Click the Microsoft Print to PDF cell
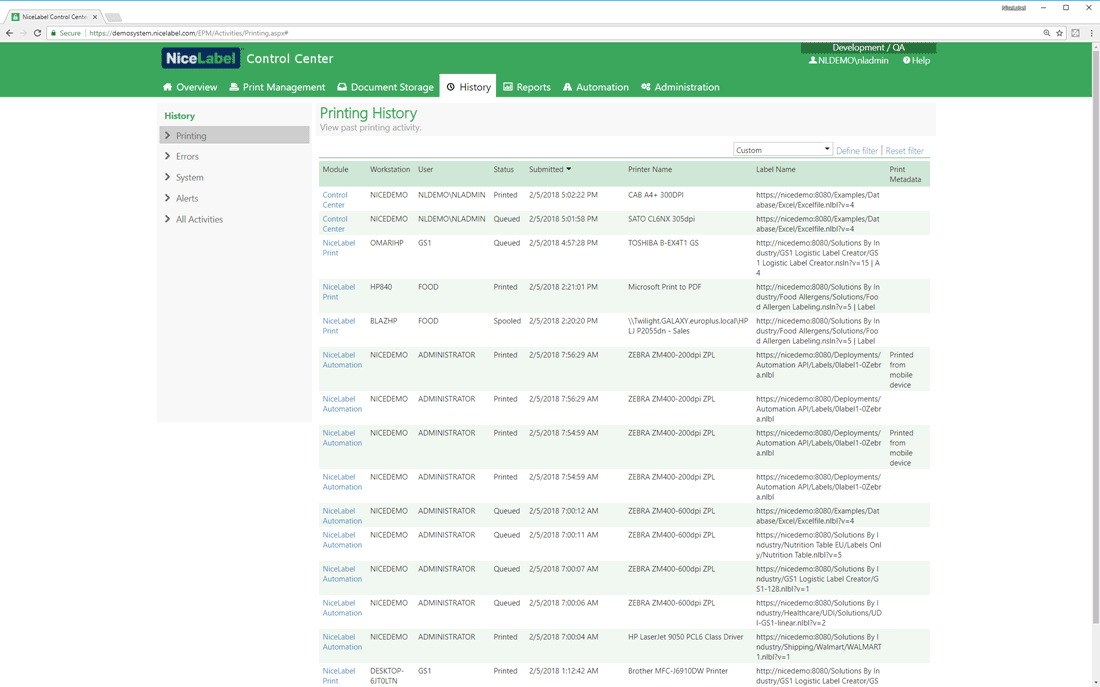The width and height of the screenshot is (1100, 687). coord(664,287)
